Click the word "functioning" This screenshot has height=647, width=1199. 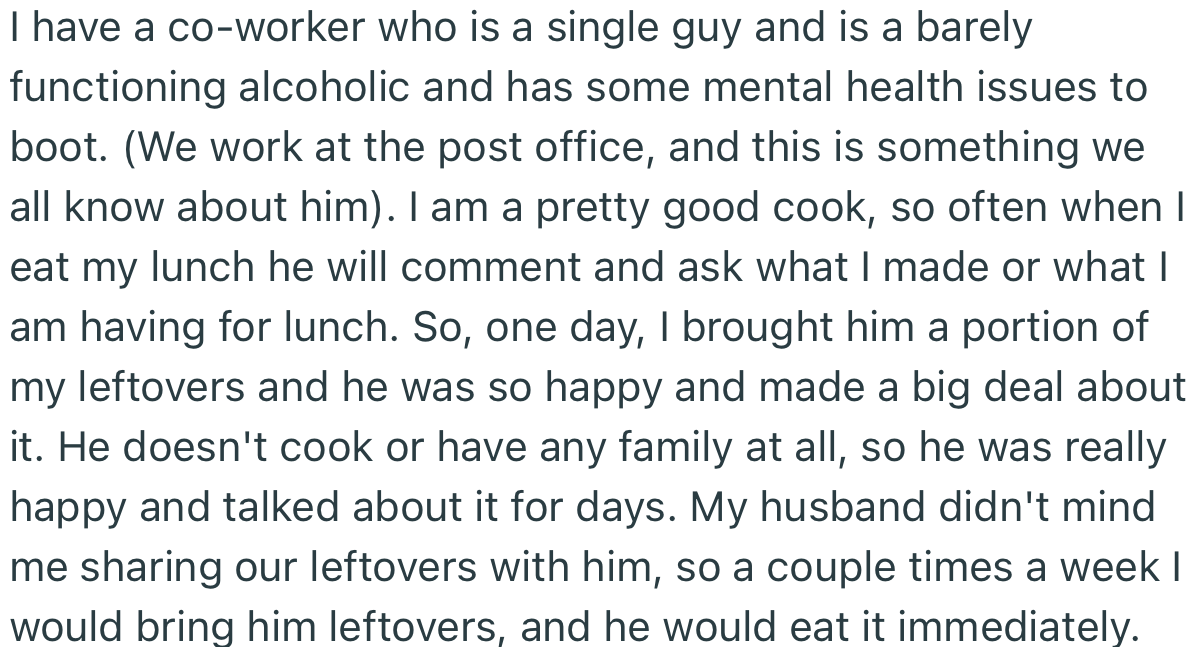tap(118, 88)
